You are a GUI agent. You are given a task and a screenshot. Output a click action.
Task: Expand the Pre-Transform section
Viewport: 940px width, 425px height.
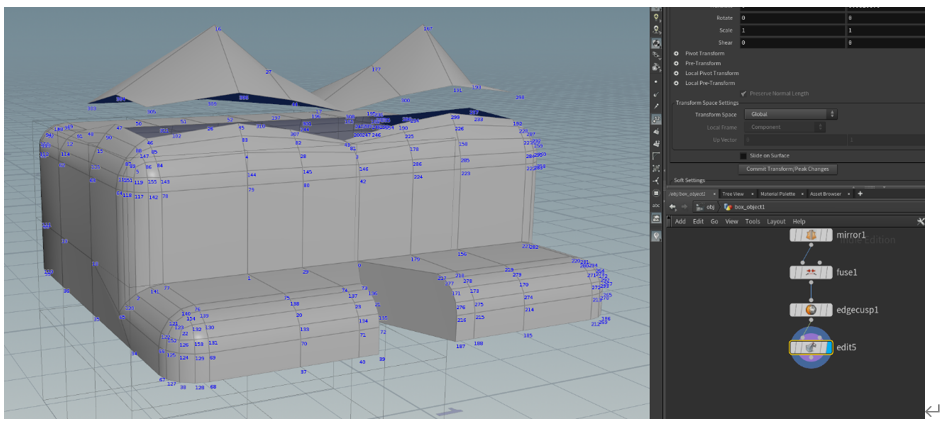coord(677,63)
